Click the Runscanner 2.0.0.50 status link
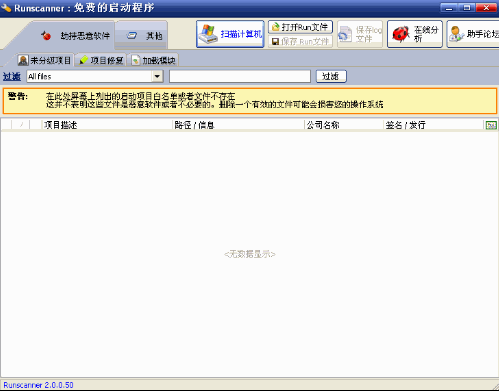499x391 pixels. (38, 385)
